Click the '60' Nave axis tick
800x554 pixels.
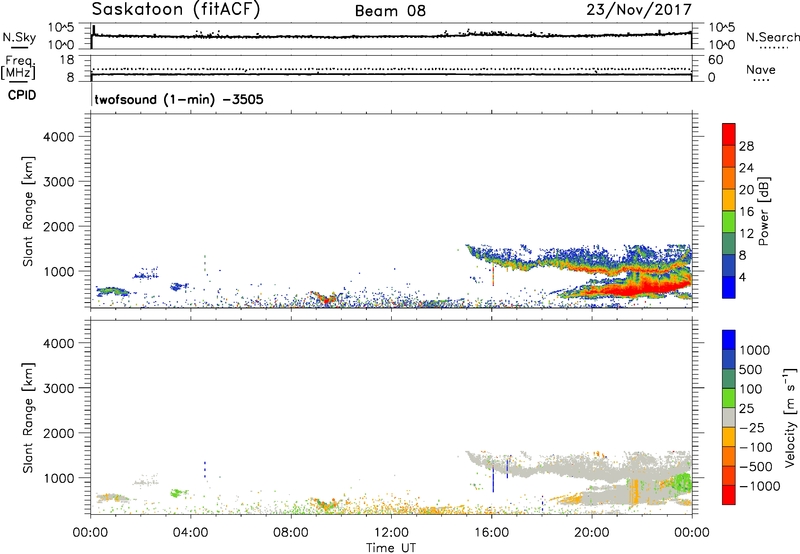point(715,60)
